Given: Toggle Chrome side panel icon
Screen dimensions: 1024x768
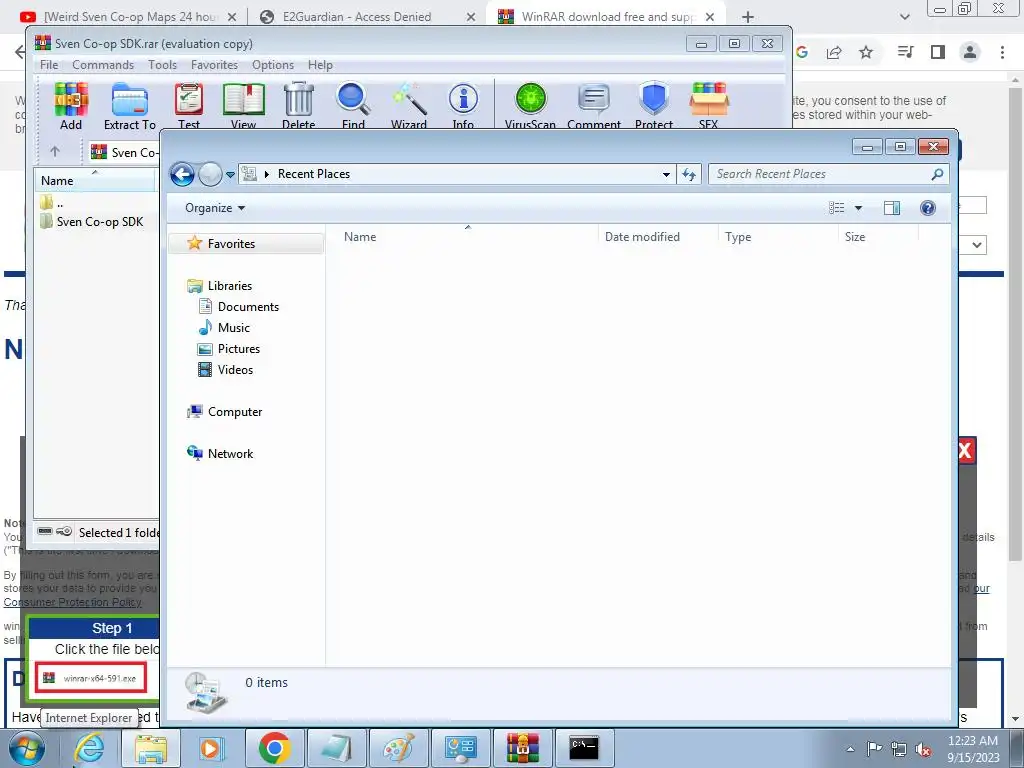Looking at the screenshot, I should click(938, 52).
